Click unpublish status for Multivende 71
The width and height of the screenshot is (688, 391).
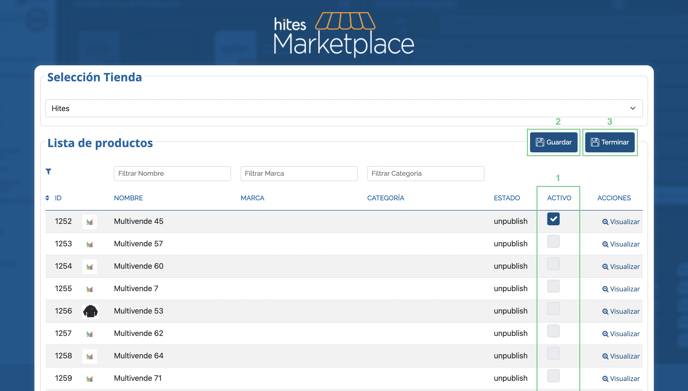[x=510, y=378]
